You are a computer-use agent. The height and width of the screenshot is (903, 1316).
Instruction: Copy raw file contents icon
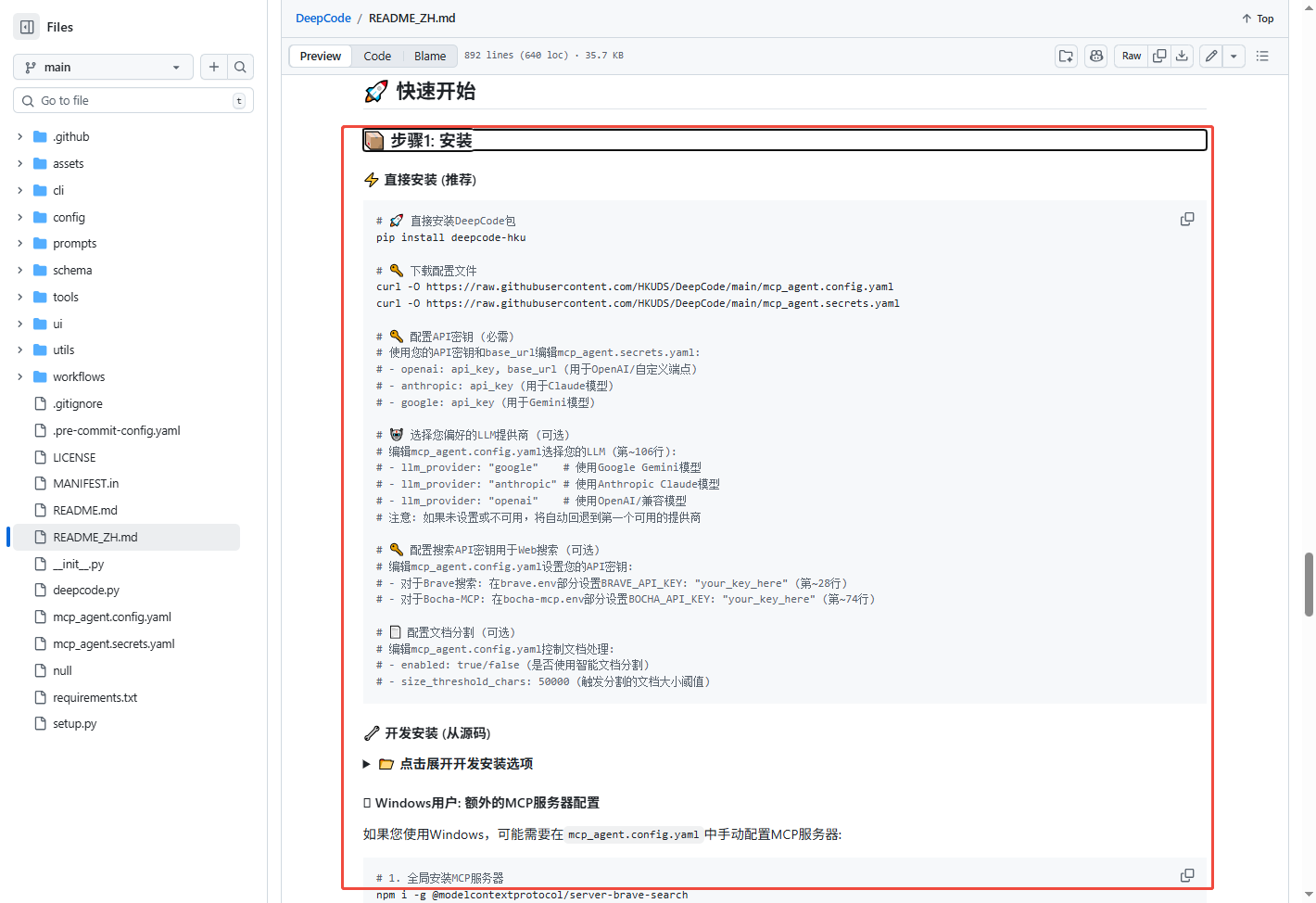click(x=1159, y=56)
